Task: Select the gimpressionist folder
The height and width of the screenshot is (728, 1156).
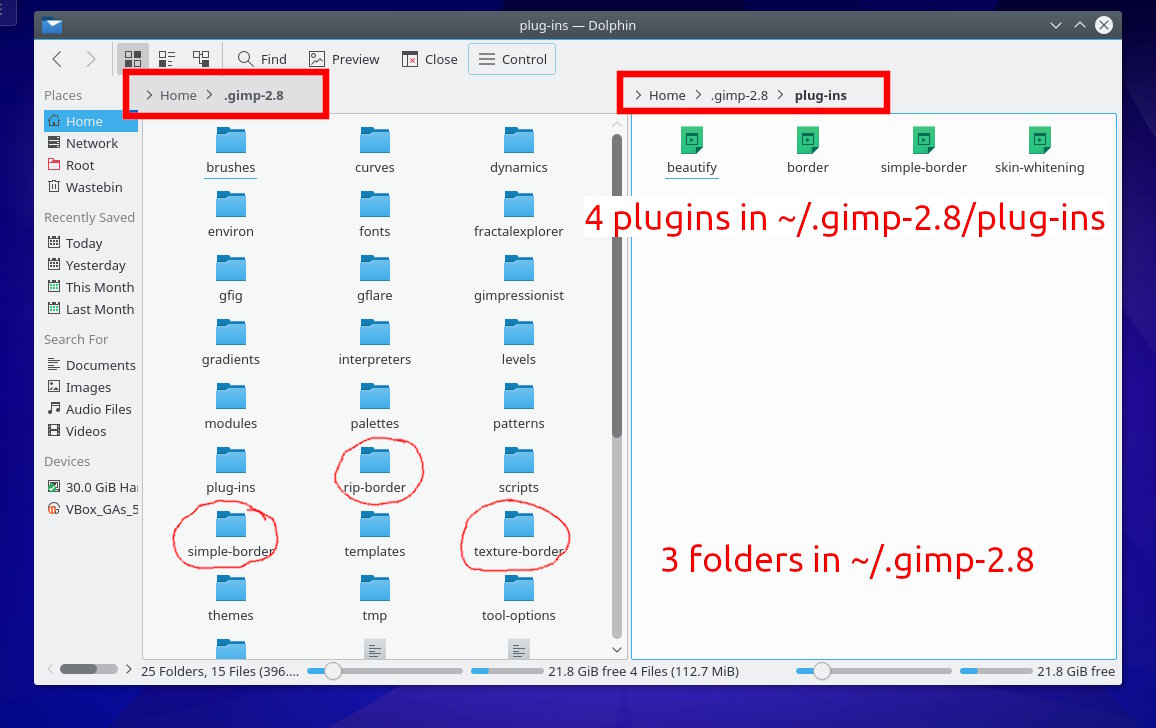Action: 519,279
